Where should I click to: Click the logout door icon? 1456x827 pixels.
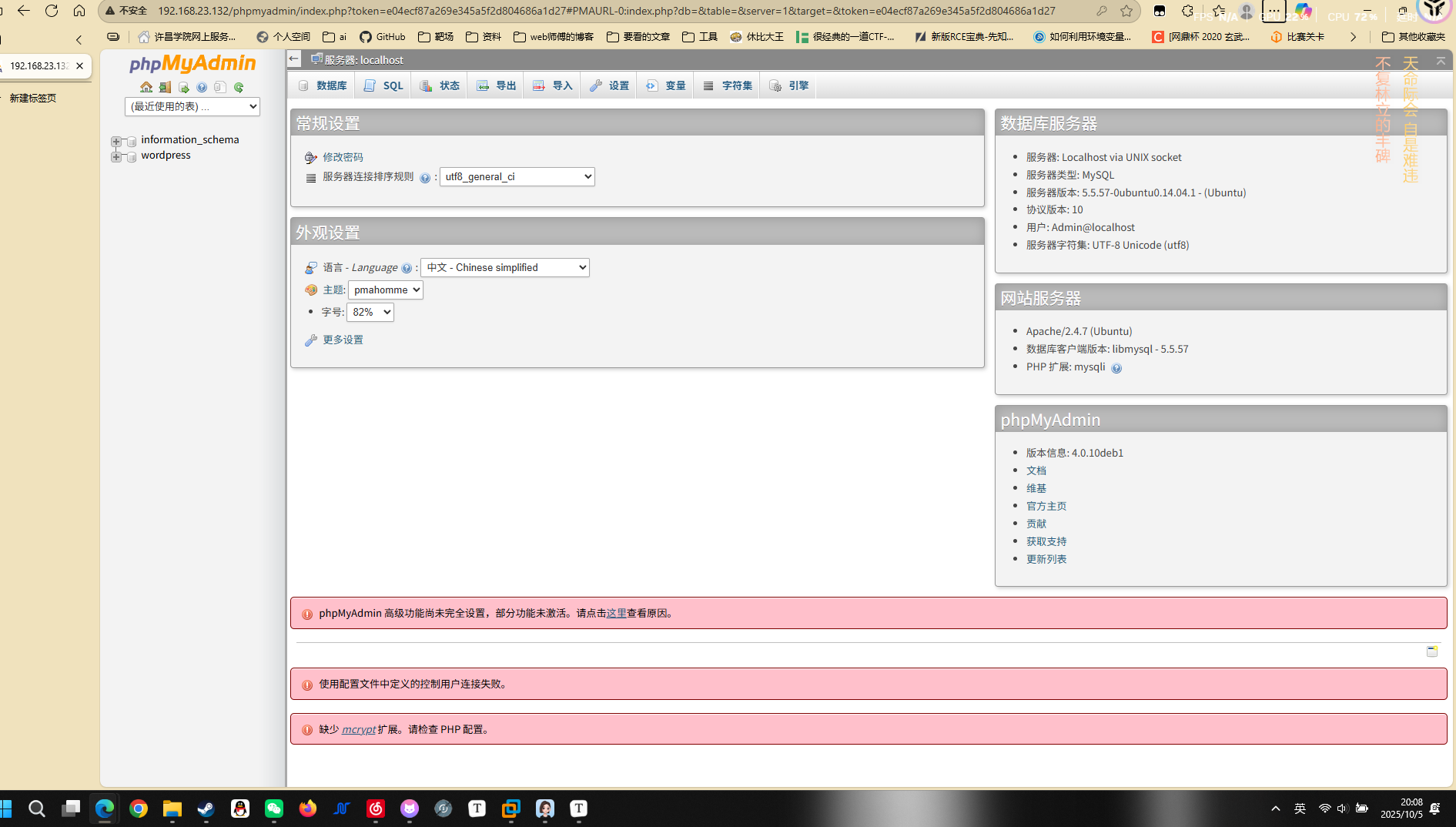click(x=165, y=87)
